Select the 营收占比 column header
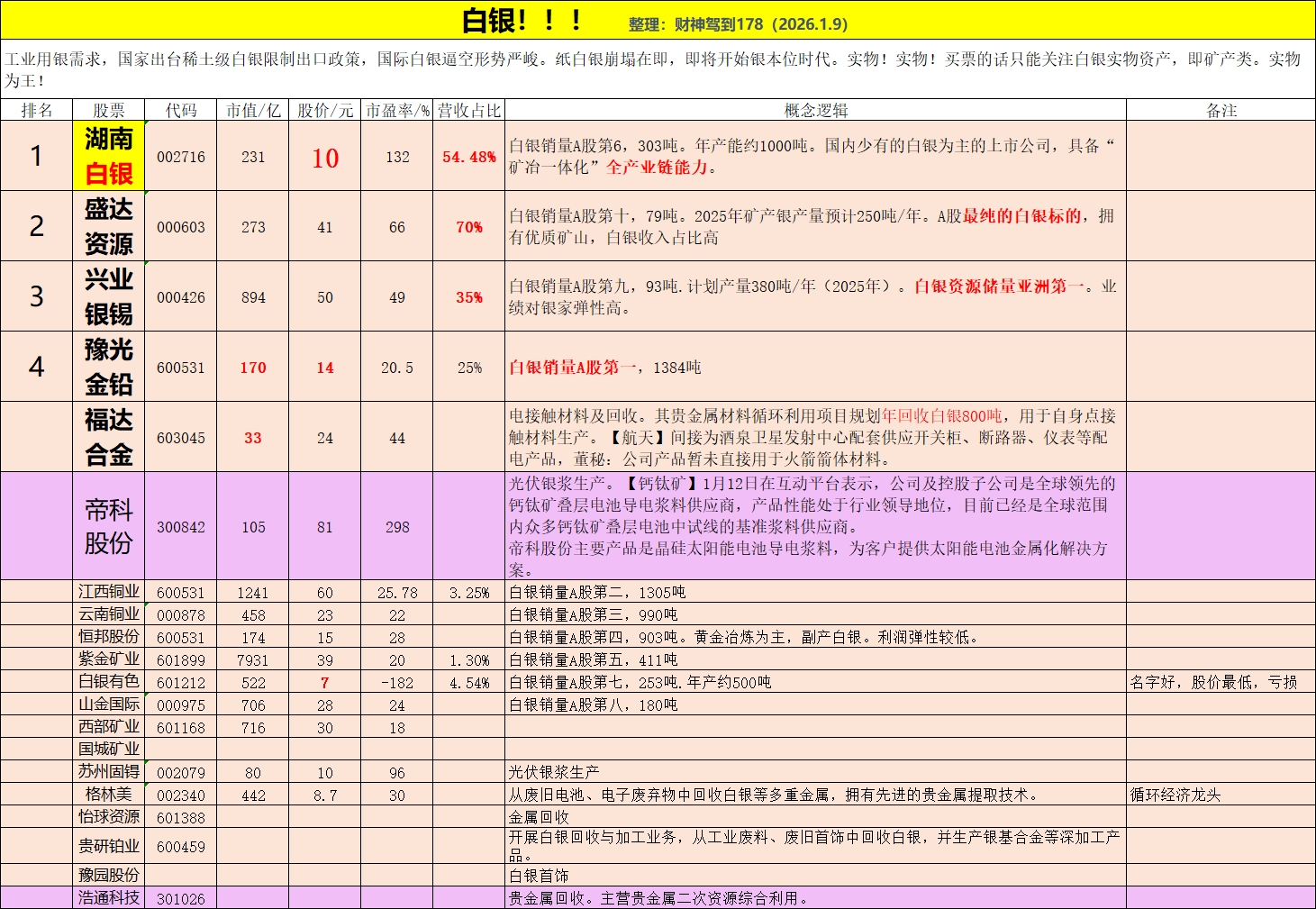Image resolution: width=1316 pixels, height=909 pixels. (469, 110)
